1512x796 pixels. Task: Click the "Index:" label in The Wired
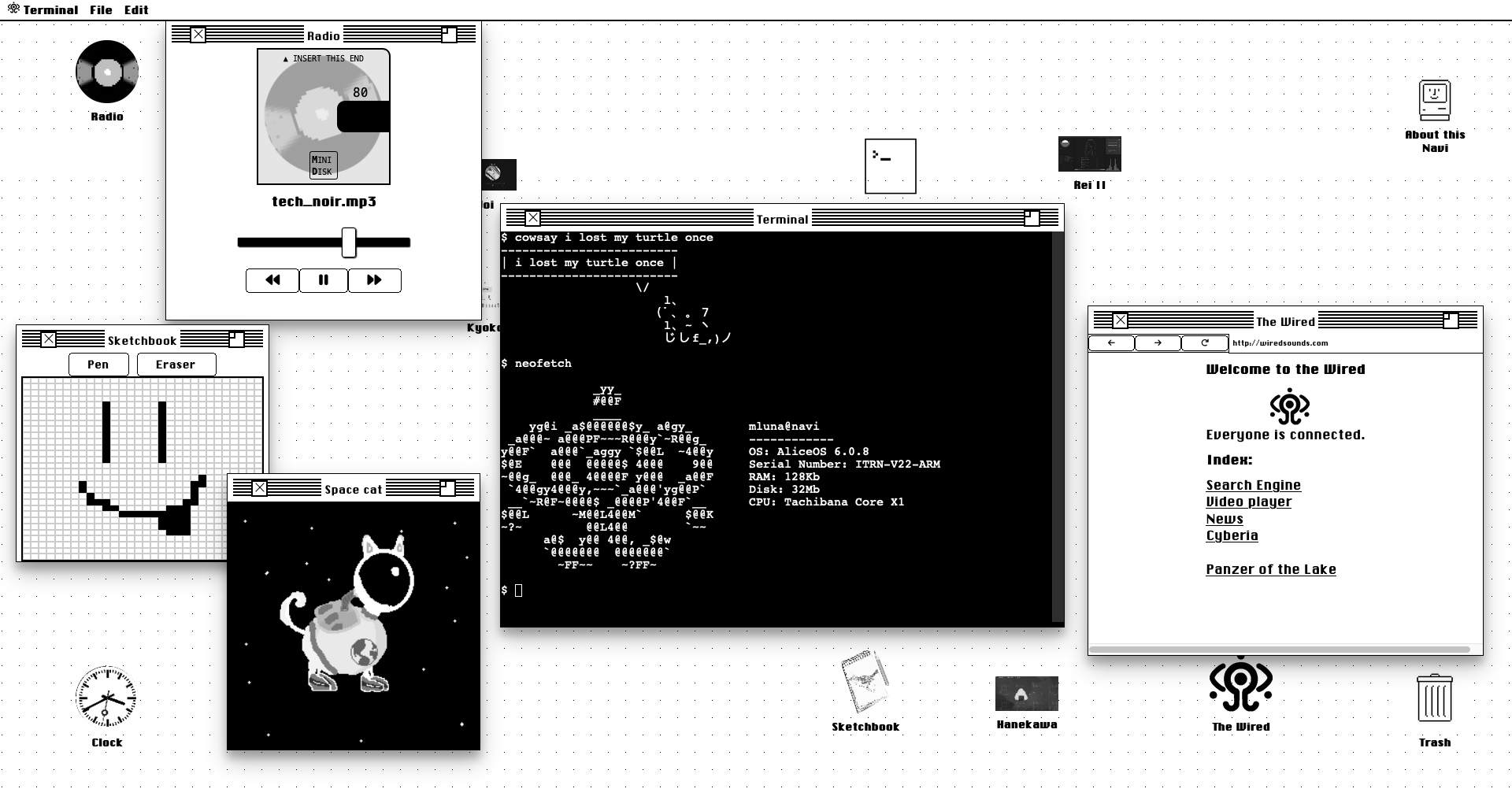pyautogui.click(x=1229, y=461)
